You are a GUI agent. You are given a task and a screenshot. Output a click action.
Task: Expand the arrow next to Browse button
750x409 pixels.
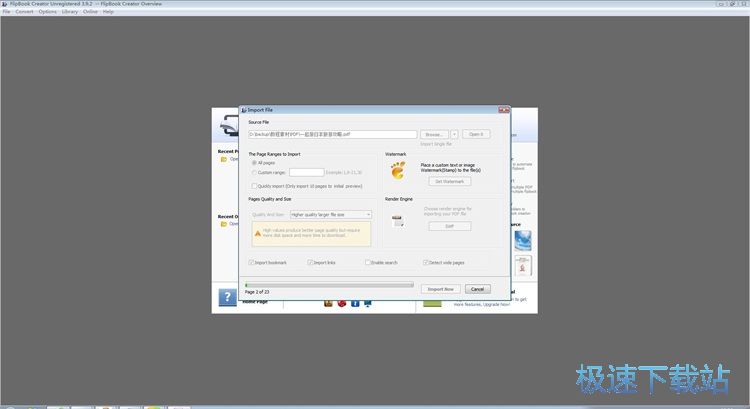tap(454, 134)
